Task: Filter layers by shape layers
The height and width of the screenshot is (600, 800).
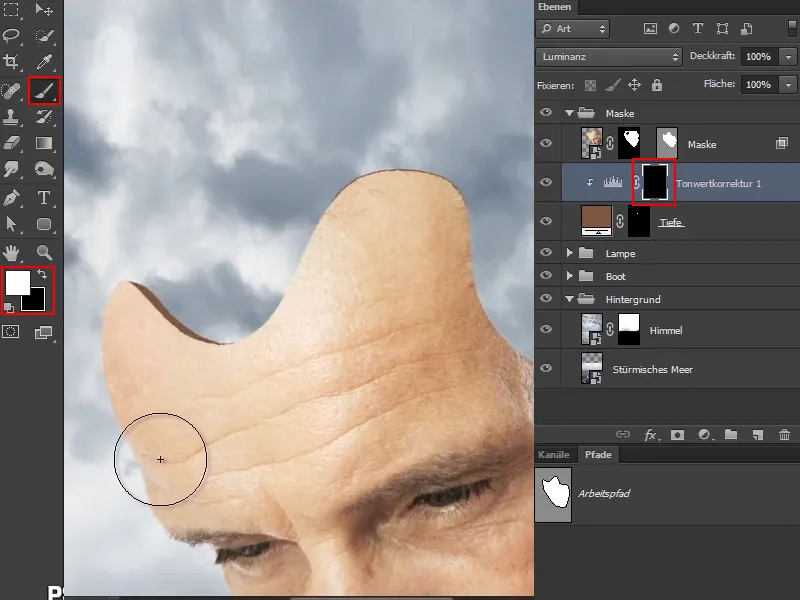Action: click(722, 29)
